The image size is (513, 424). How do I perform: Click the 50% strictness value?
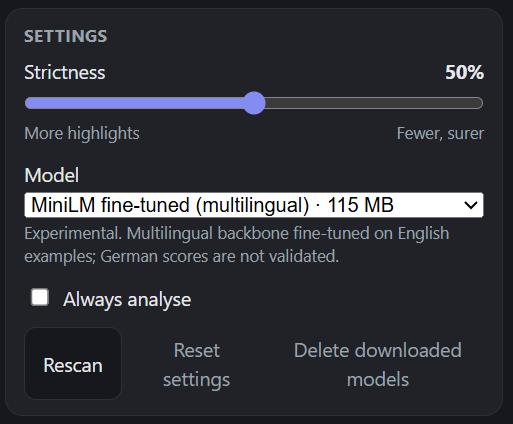(x=464, y=72)
